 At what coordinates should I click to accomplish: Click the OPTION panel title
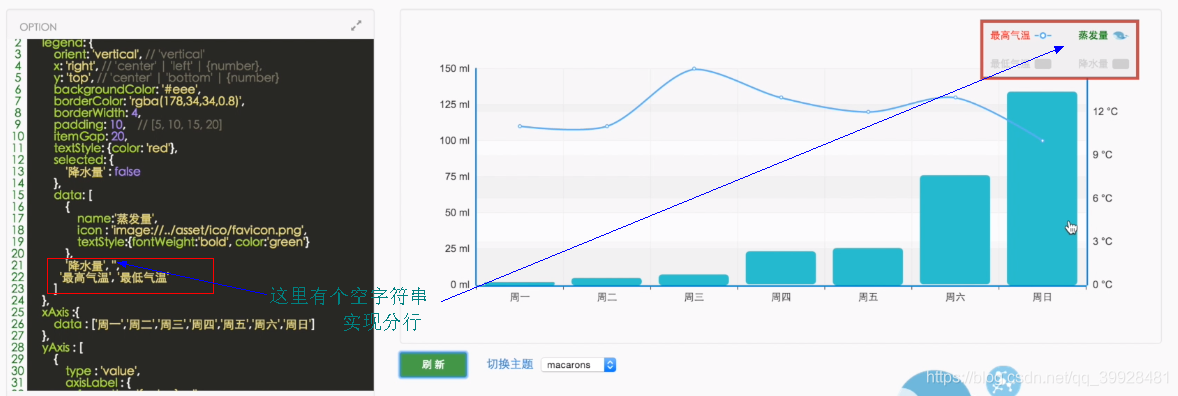38,26
